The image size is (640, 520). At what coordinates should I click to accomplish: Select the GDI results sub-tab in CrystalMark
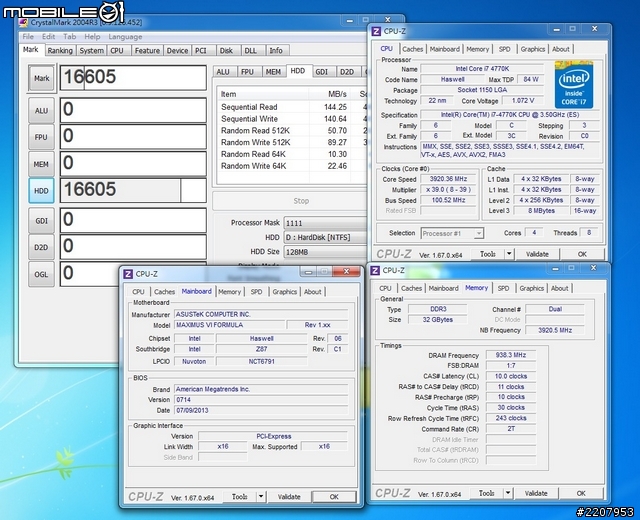click(322, 72)
